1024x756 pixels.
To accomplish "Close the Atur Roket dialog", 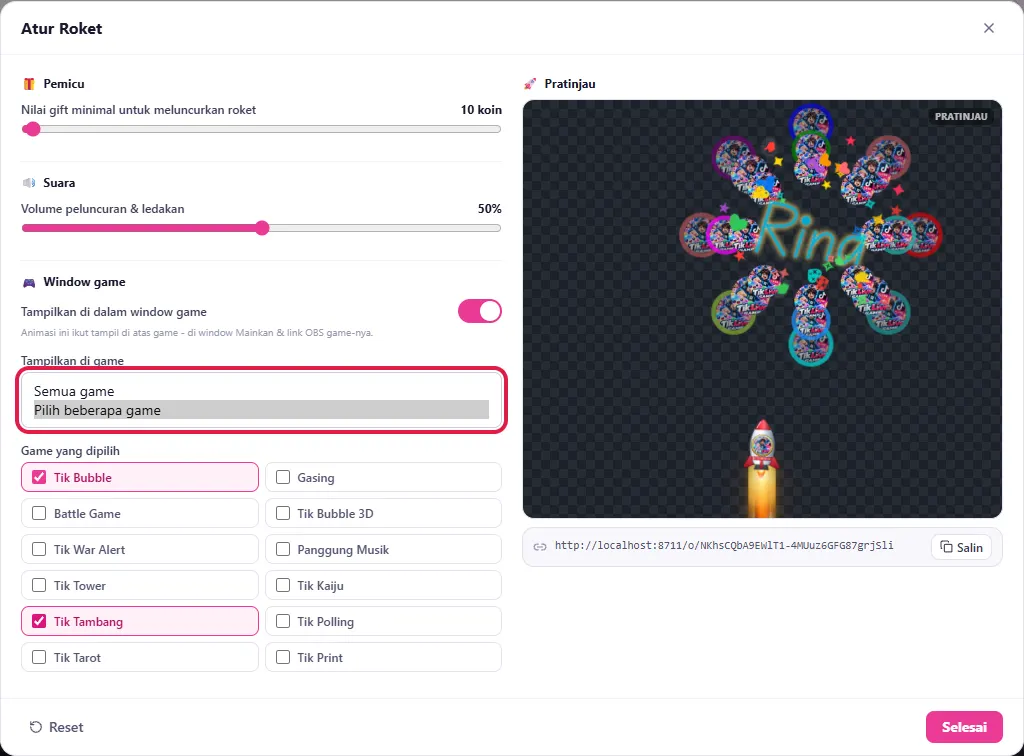I will (x=989, y=28).
